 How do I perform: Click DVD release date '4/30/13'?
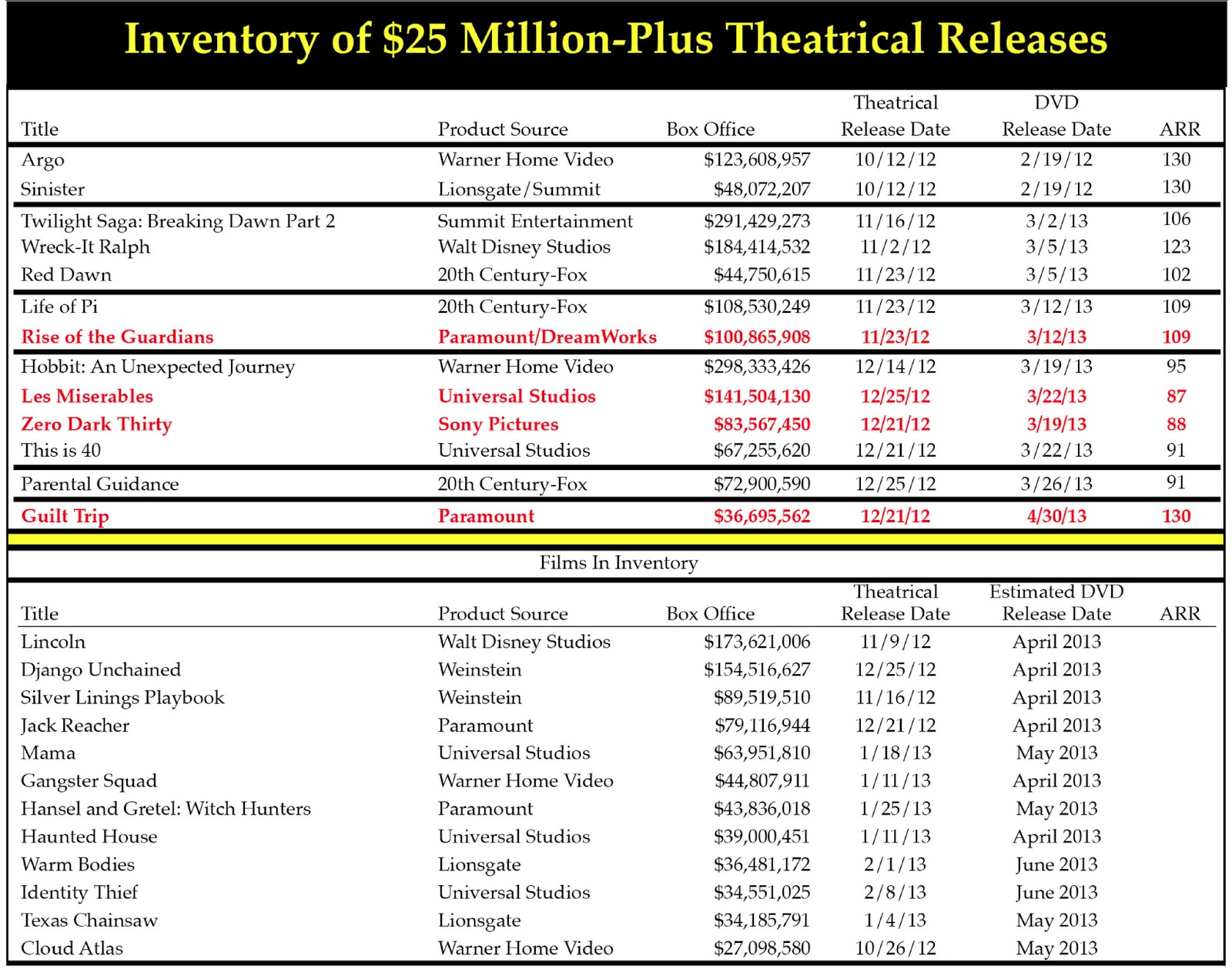coord(1056,516)
